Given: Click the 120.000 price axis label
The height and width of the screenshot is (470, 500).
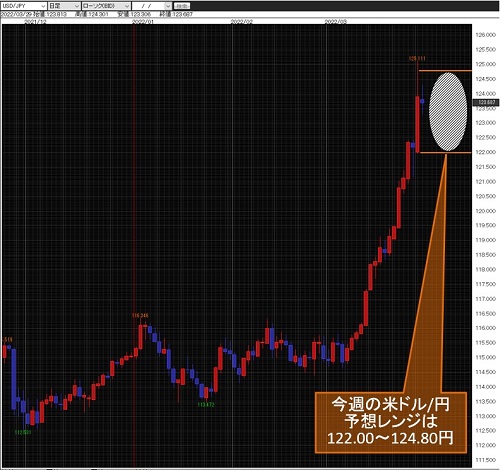Looking at the screenshot, I should 486,211.
